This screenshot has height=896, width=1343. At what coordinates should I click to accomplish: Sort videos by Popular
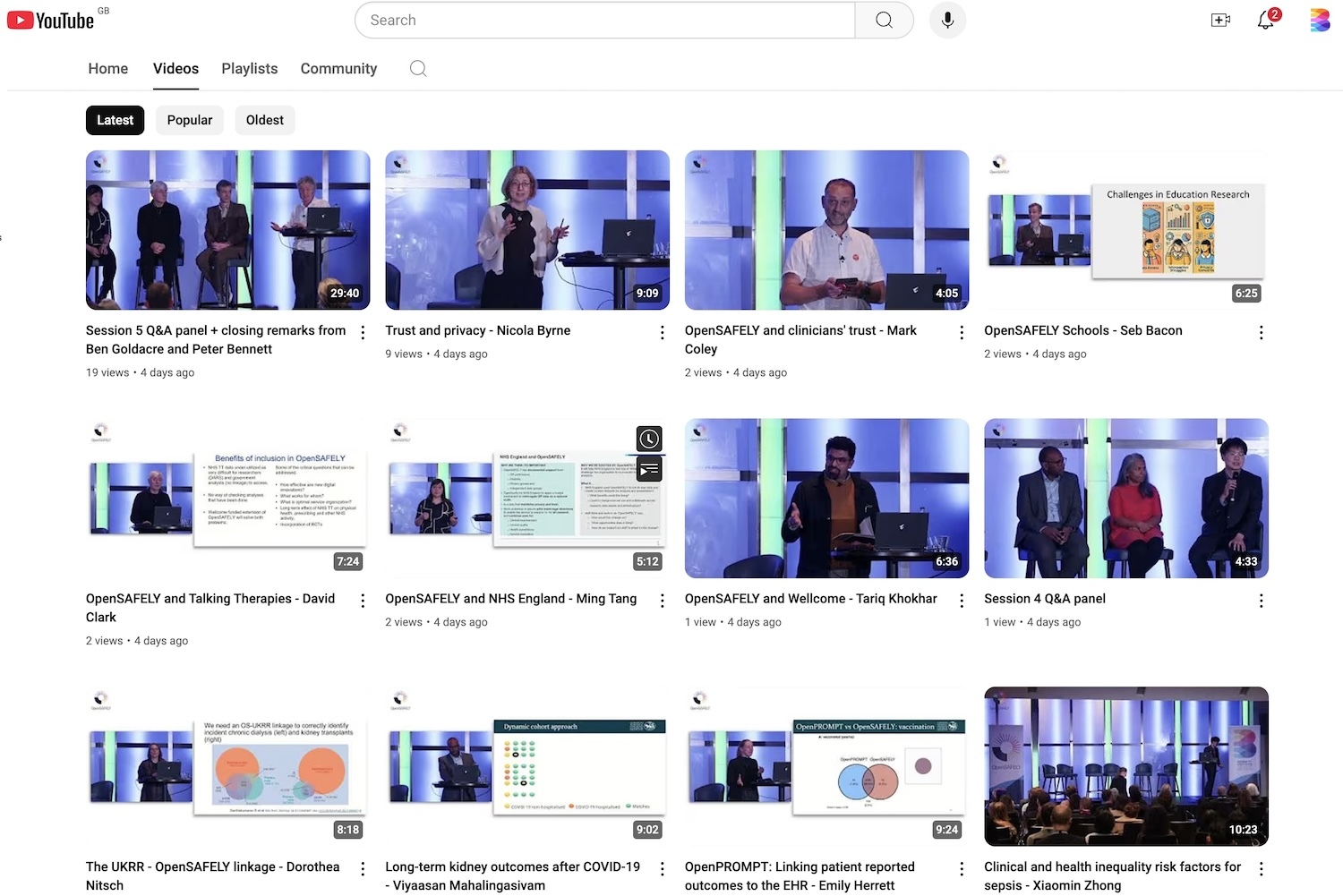190,120
